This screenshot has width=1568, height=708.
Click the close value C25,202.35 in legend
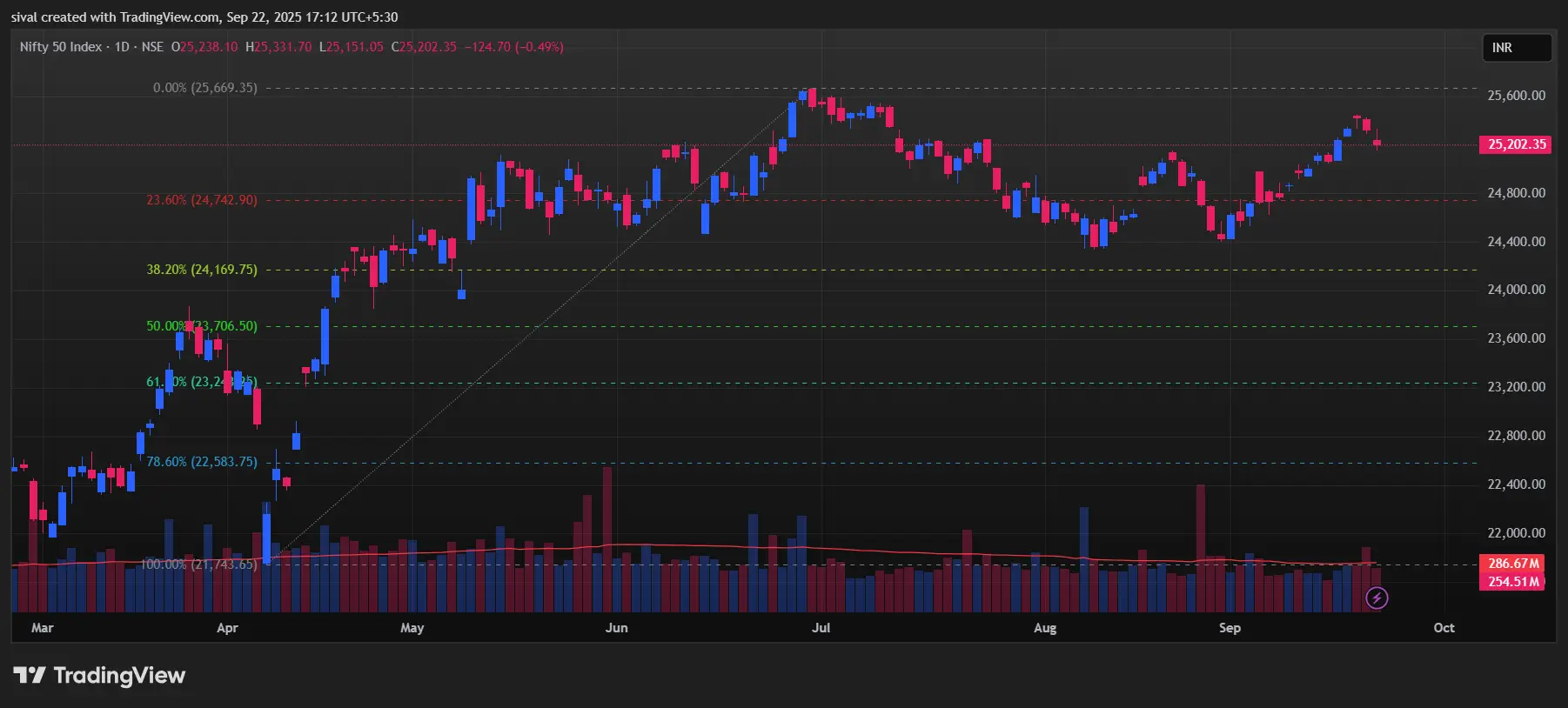pyautogui.click(x=424, y=47)
